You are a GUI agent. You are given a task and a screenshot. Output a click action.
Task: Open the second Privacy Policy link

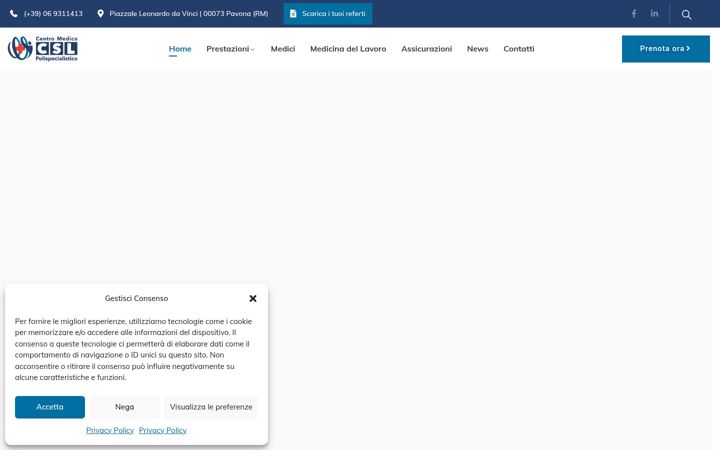(x=163, y=430)
